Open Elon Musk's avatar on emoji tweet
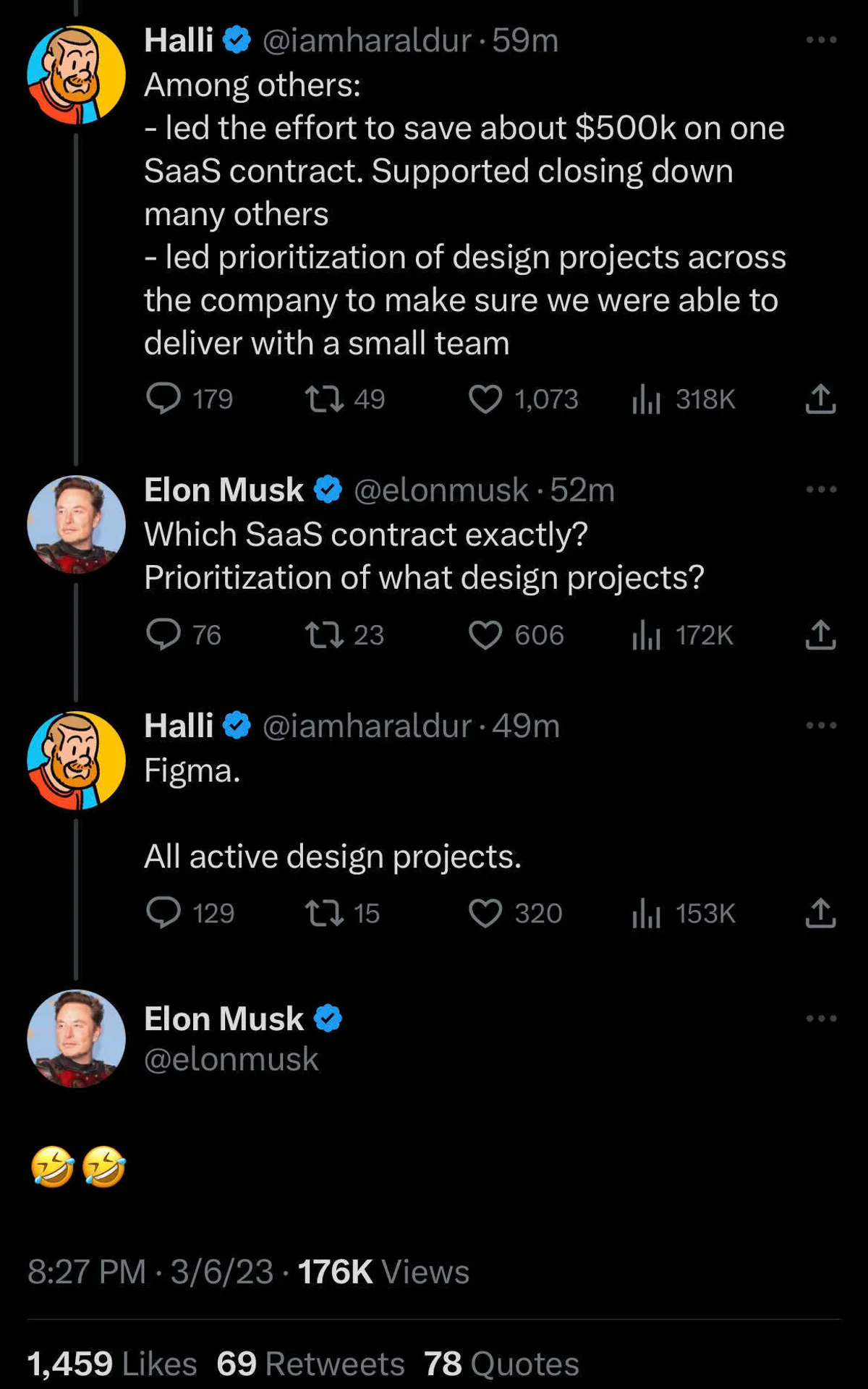Viewport: 868px width, 1389px height. point(76,1039)
